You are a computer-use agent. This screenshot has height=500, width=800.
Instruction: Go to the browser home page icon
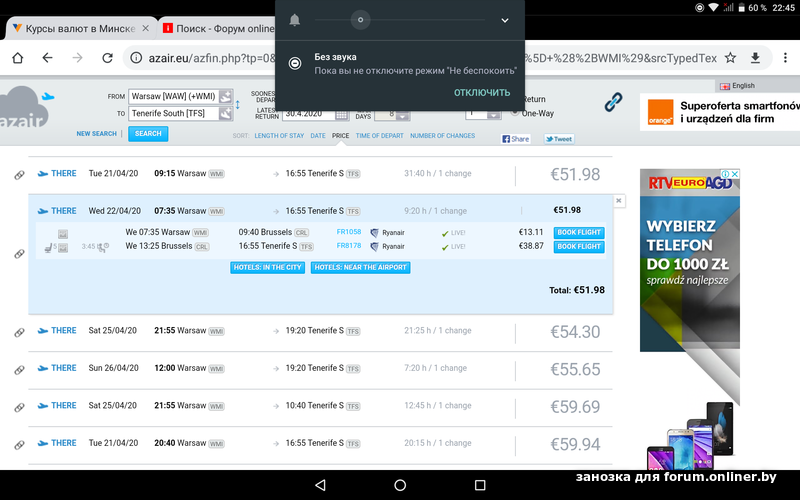18,58
